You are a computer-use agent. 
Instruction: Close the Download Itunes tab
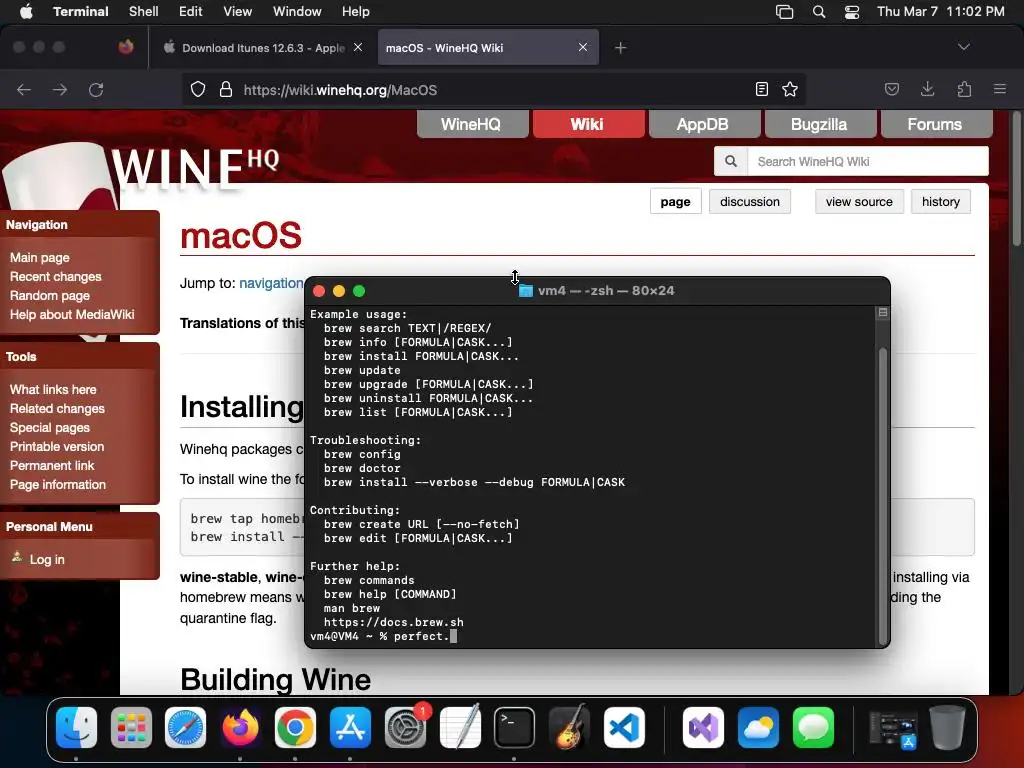click(x=358, y=47)
